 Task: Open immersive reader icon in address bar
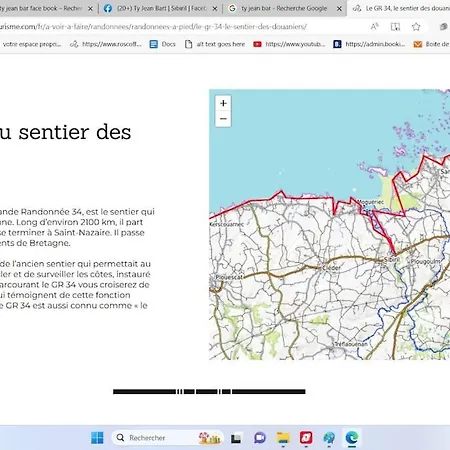[x=395, y=27]
